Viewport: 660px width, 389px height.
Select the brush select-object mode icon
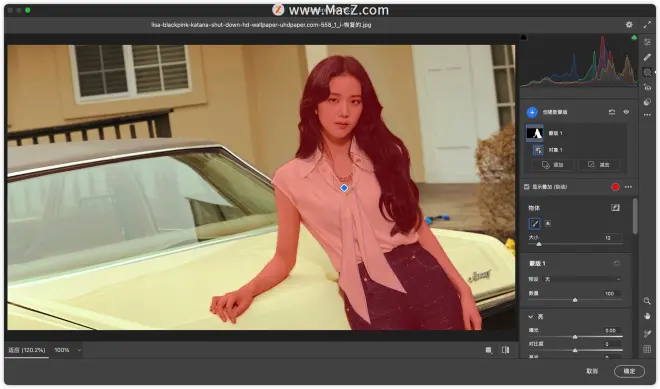[x=535, y=224]
